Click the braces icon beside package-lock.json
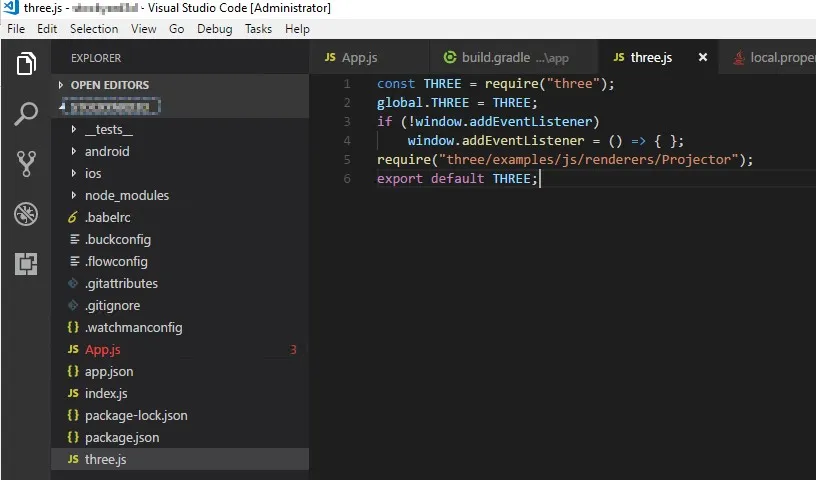The height and width of the screenshot is (480, 816). click(73, 415)
